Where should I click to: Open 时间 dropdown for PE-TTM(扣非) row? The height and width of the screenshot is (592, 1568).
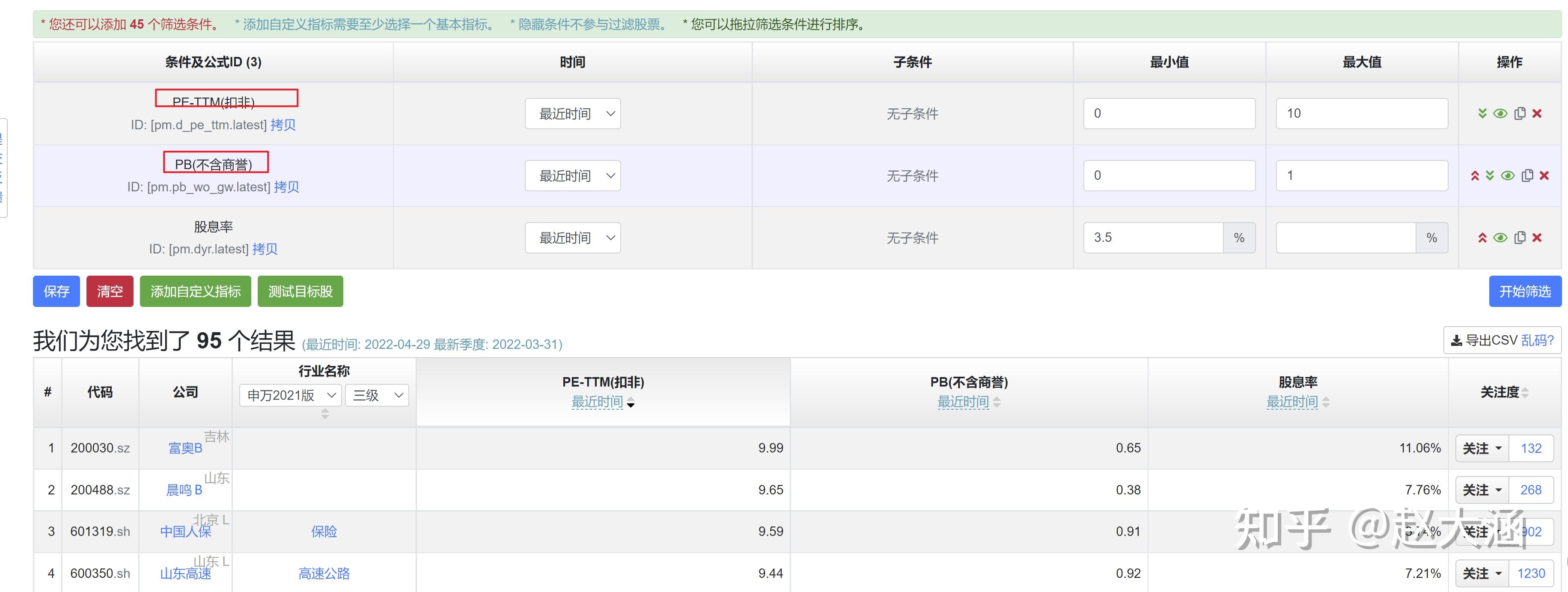(573, 114)
